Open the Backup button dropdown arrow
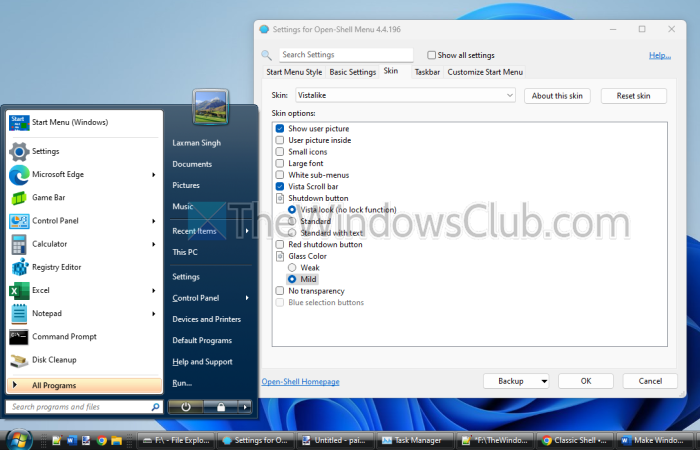 544,381
